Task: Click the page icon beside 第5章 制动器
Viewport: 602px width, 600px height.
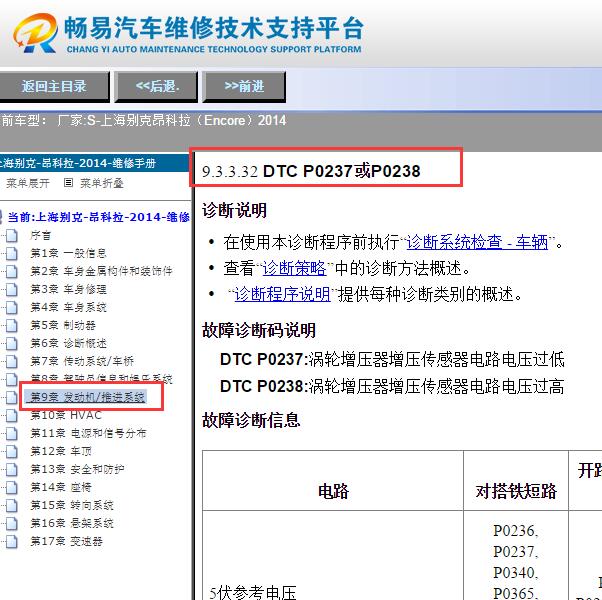Action: click(12, 326)
